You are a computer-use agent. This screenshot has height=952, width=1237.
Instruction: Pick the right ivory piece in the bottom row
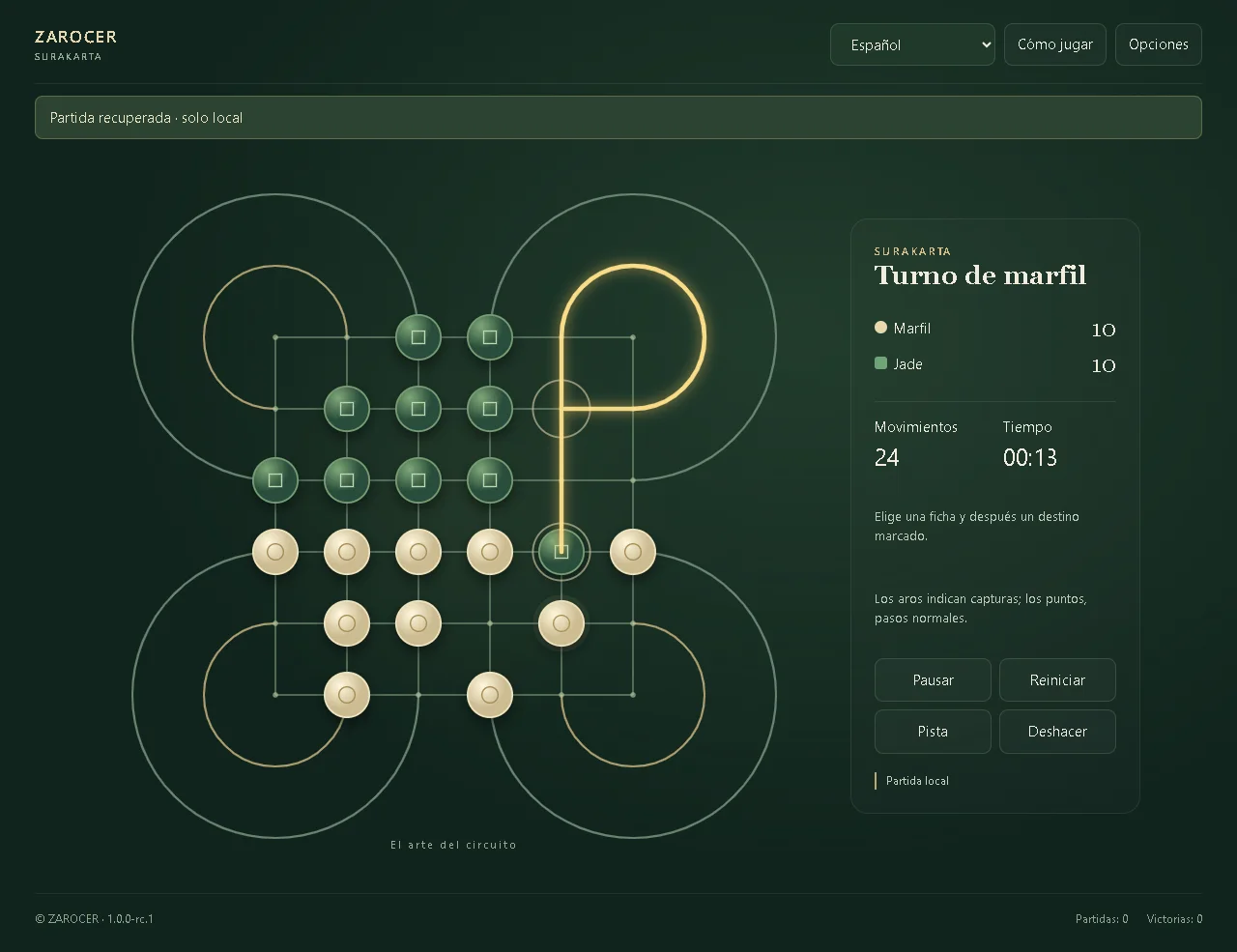click(490, 695)
